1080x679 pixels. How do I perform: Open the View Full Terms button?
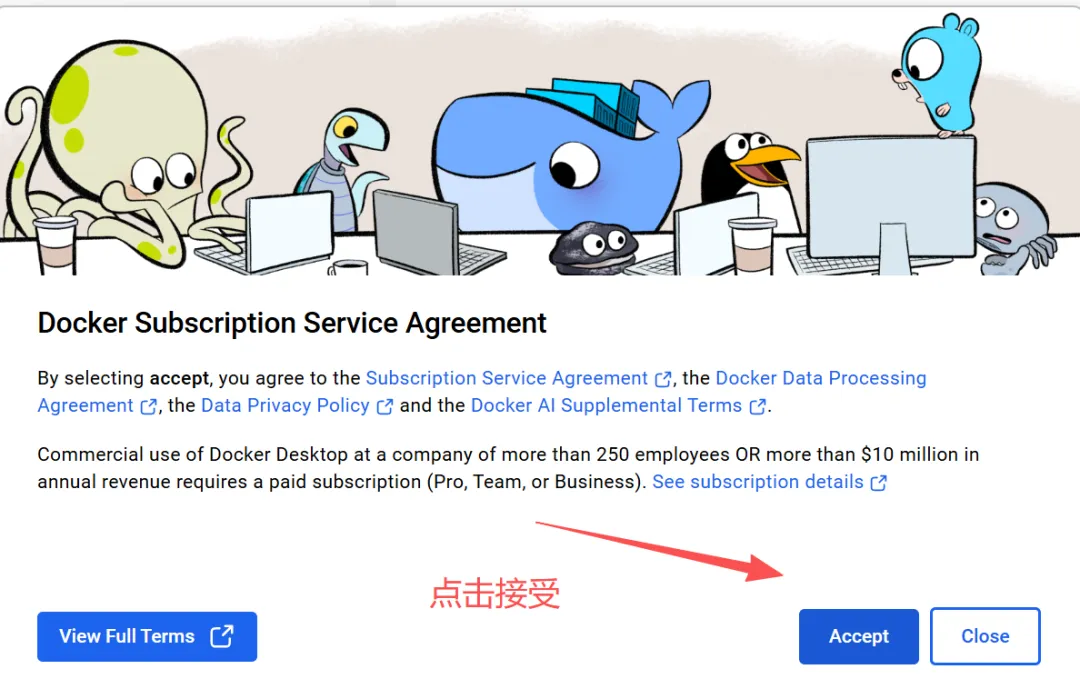coord(147,636)
